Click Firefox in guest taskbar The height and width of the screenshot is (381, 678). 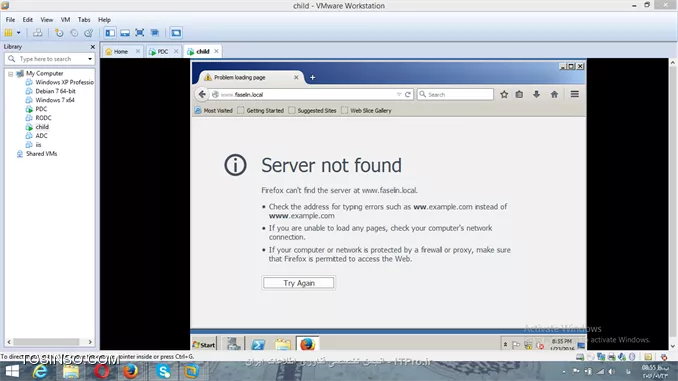click(x=307, y=344)
